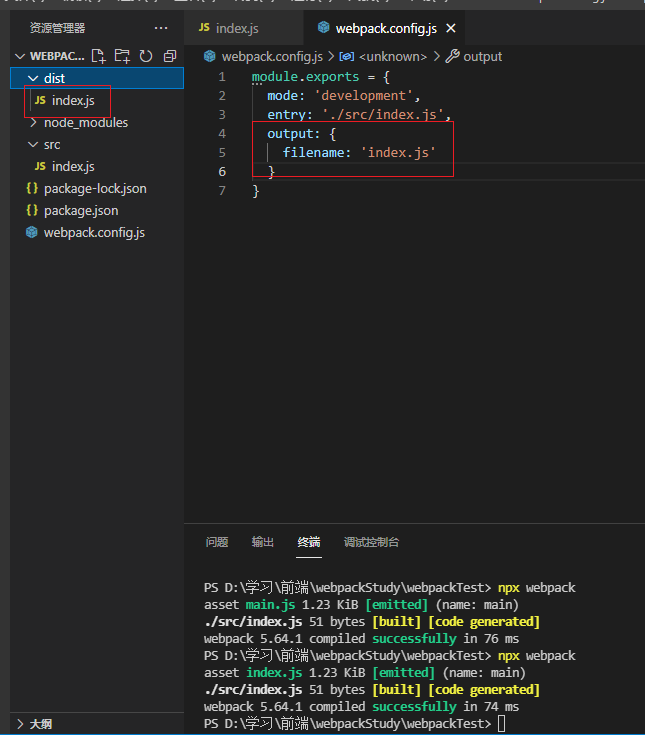The image size is (645, 735).
Task: Switch to the 问题 problems panel tab
Action: coord(217,542)
